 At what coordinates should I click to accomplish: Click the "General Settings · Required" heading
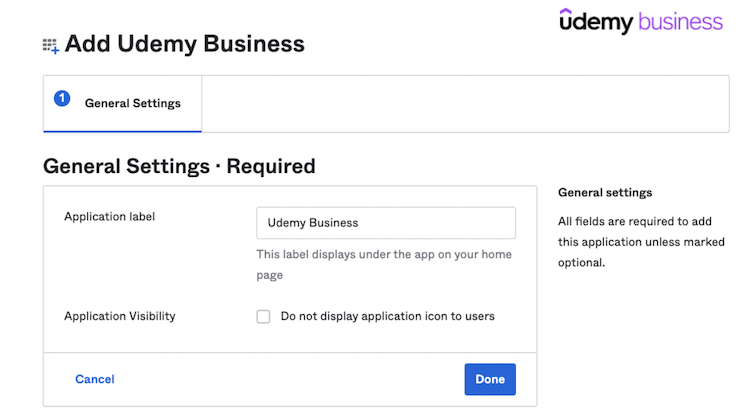[x=179, y=166]
